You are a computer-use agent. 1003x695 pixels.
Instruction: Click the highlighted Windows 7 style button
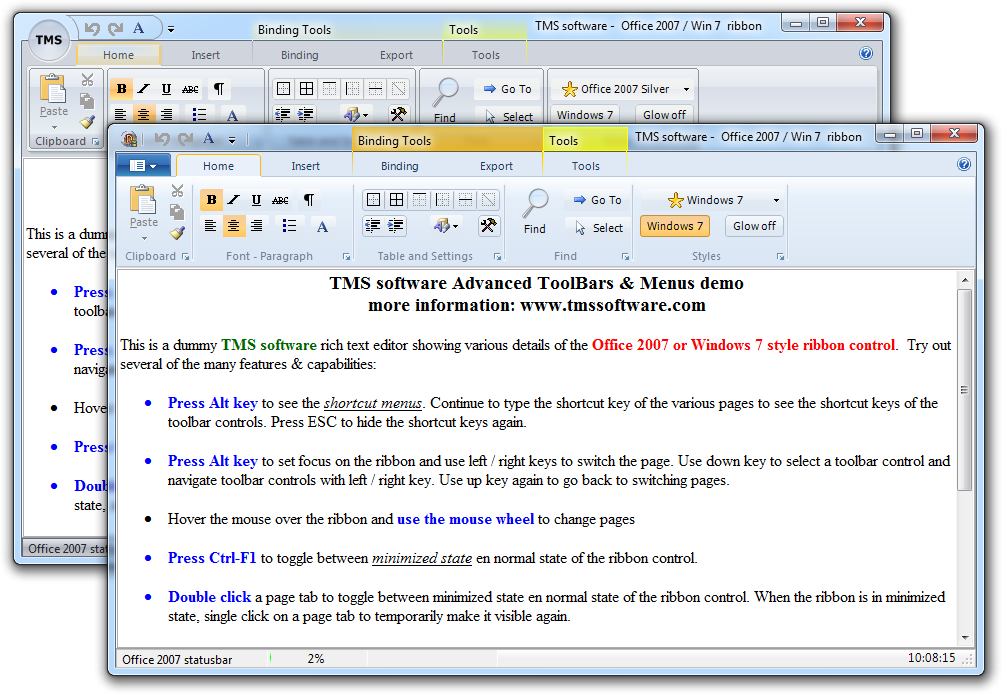pos(675,226)
